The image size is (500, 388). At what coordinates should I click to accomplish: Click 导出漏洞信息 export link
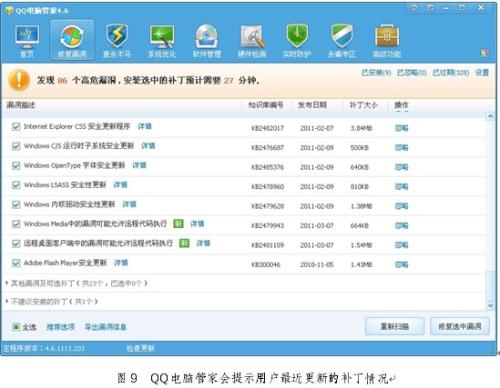[x=105, y=327]
